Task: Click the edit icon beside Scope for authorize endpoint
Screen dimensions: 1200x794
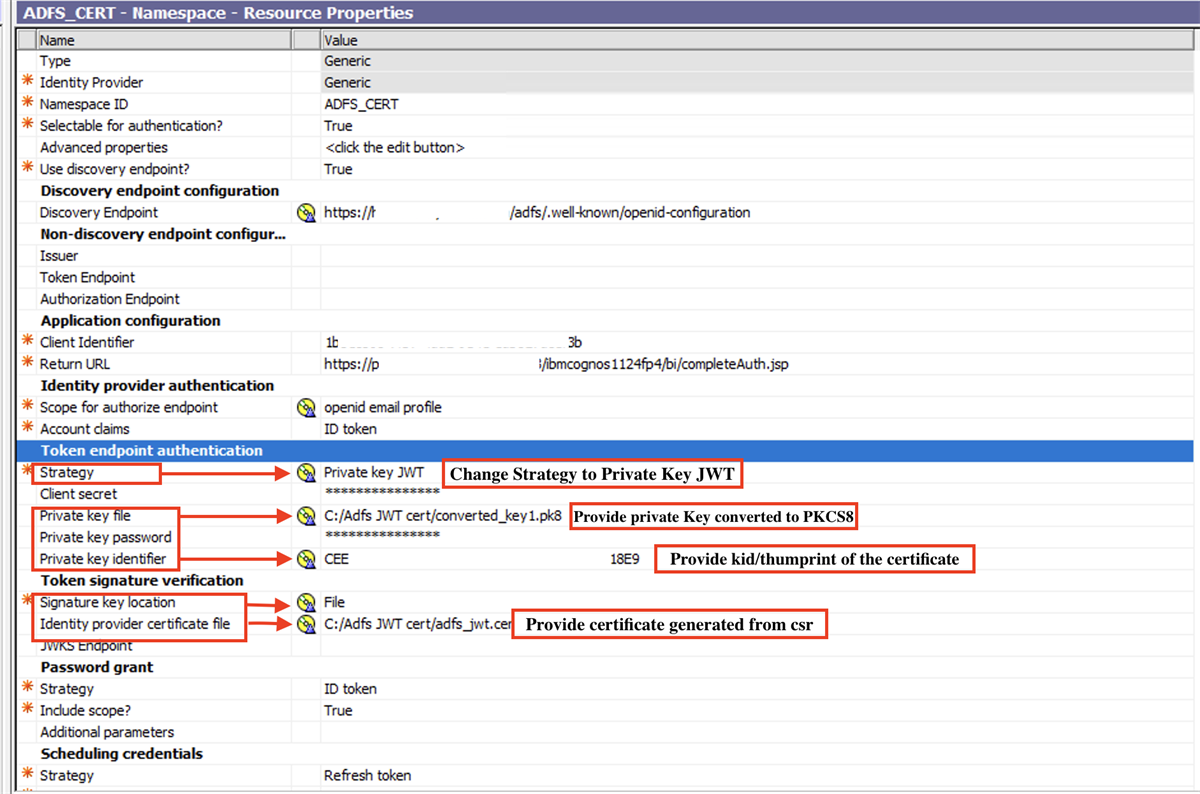Action: point(306,408)
